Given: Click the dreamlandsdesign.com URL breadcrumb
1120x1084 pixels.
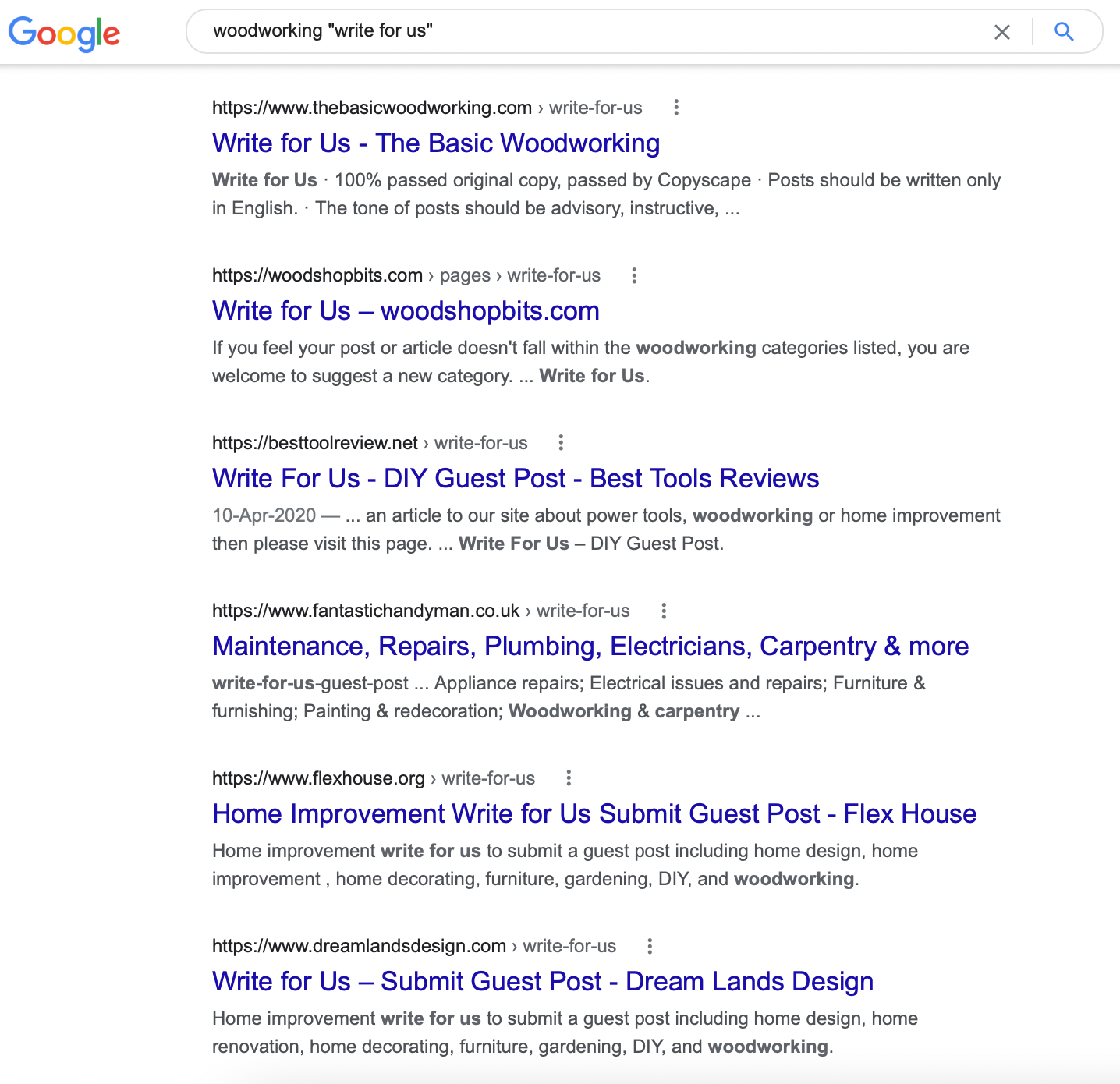Looking at the screenshot, I should point(413,946).
